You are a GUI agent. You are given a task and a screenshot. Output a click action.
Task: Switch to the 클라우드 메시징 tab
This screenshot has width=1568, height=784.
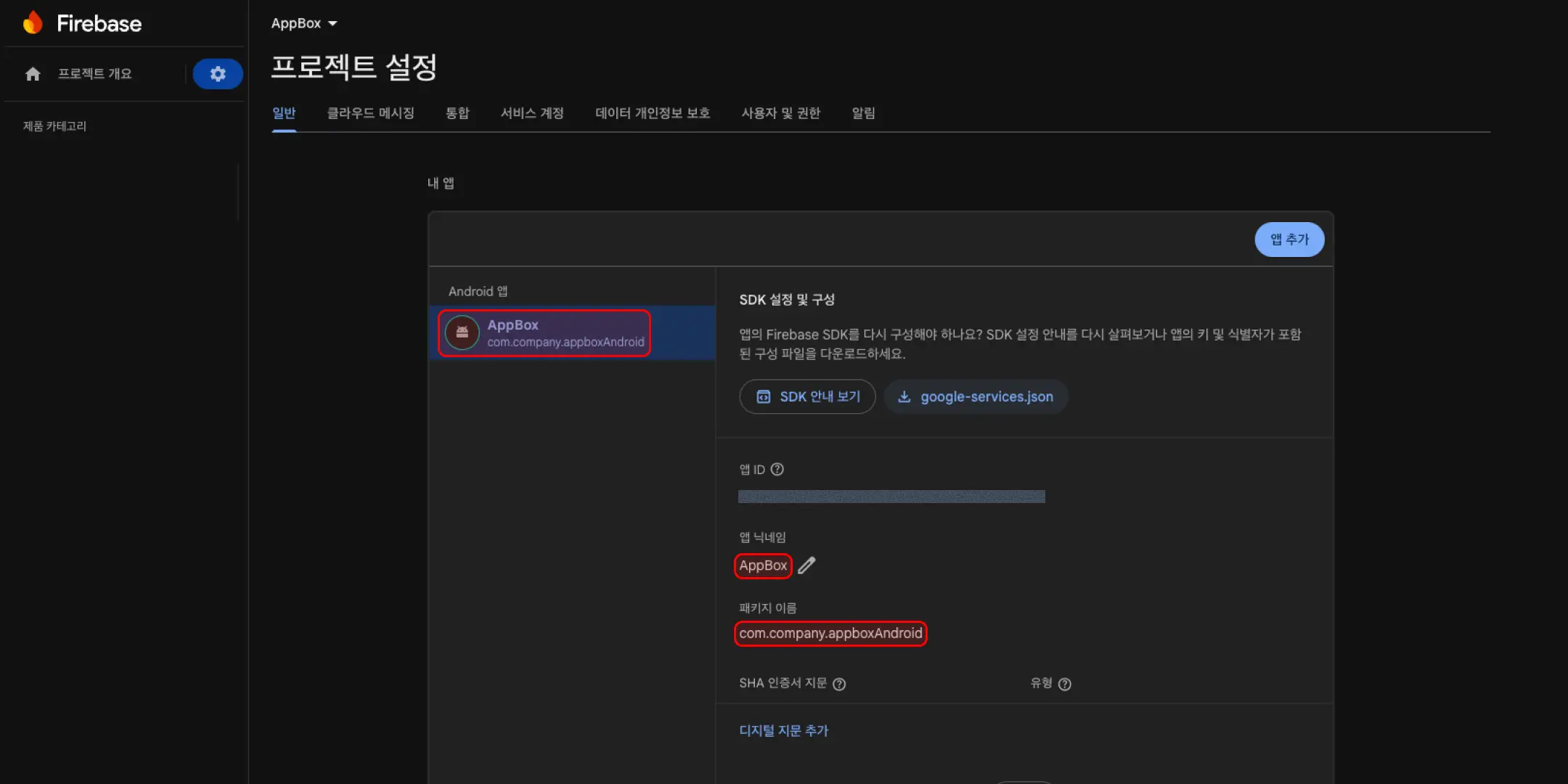tap(370, 113)
